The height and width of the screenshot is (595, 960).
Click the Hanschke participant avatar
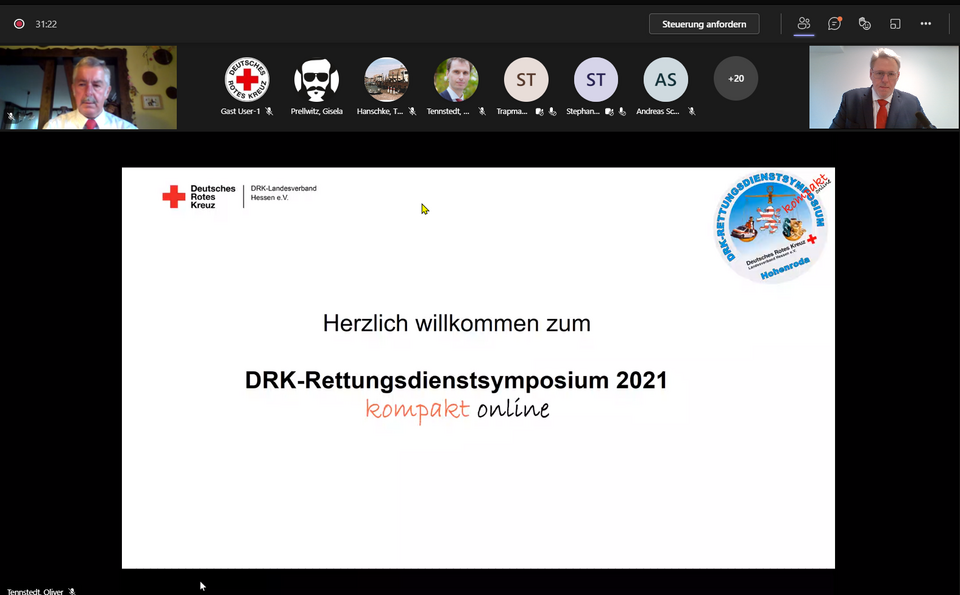386,79
